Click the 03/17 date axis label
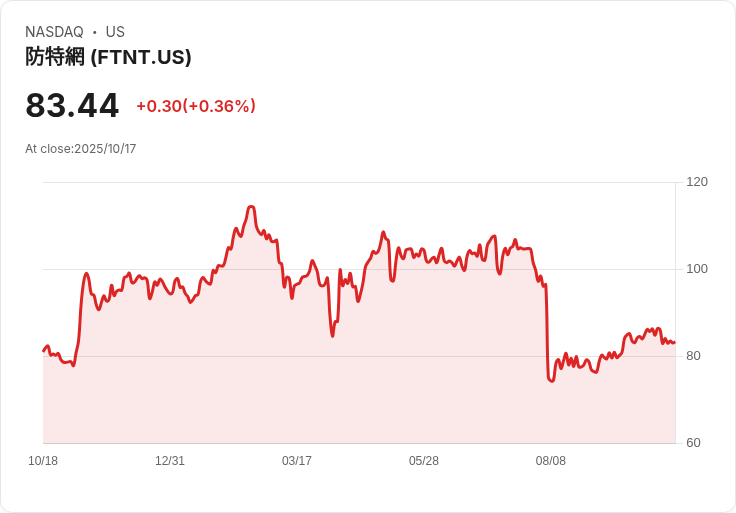Image resolution: width=736 pixels, height=513 pixels. (297, 461)
